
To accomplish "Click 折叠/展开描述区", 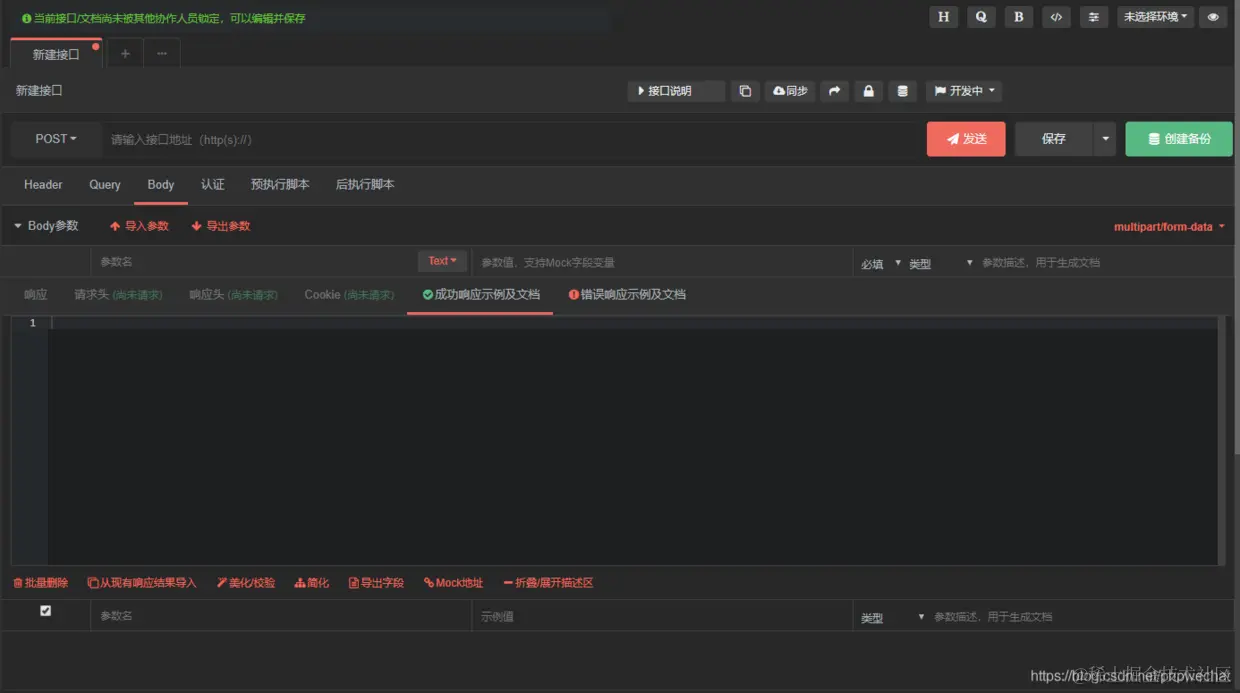I will (x=548, y=583).
